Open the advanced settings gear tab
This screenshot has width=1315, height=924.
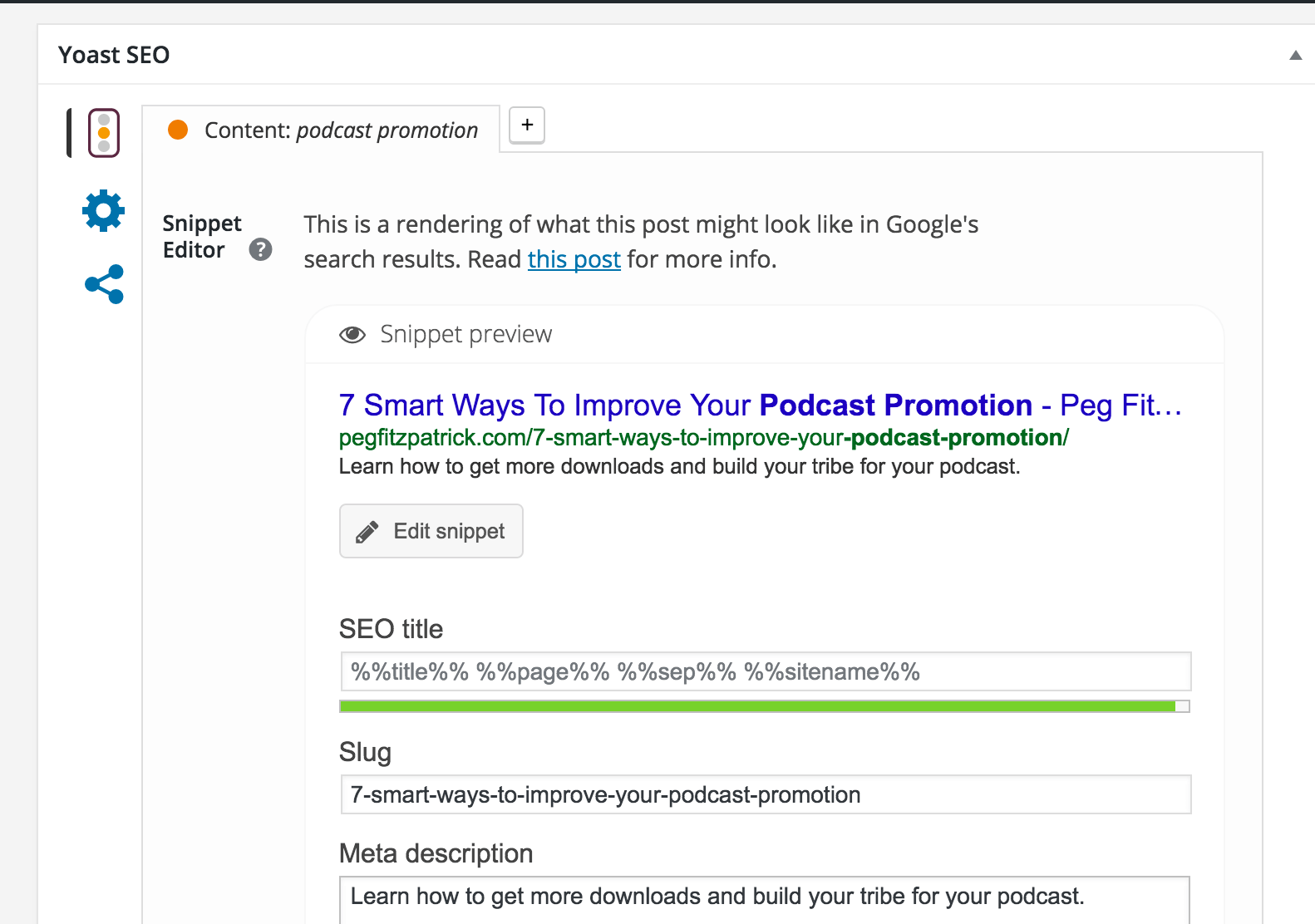(x=104, y=211)
